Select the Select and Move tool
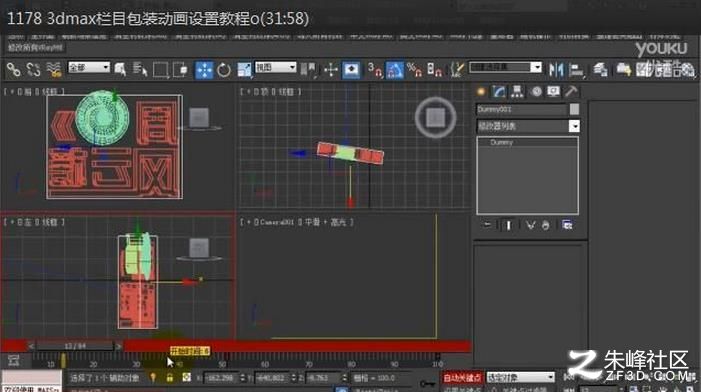This screenshot has height=392, width=701. (x=204, y=70)
